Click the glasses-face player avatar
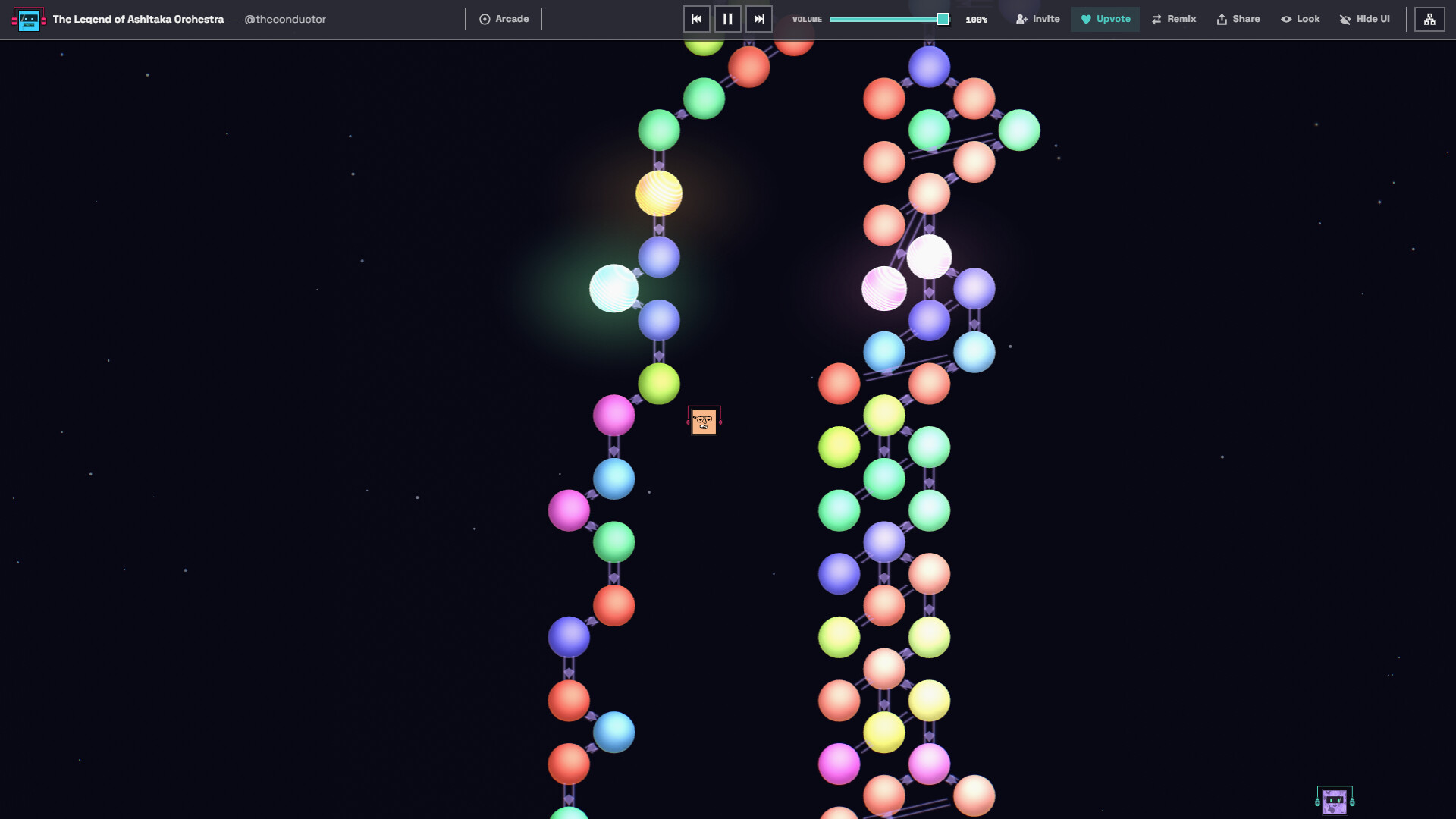The height and width of the screenshot is (819, 1456). pyautogui.click(x=704, y=421)
